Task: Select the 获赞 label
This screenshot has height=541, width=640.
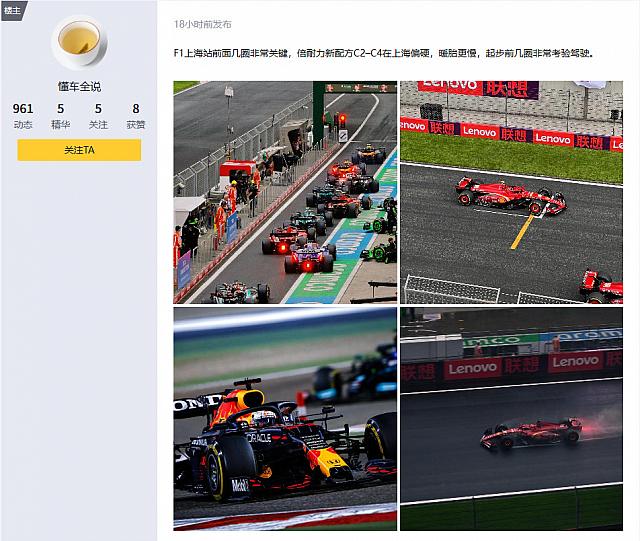Action: 135,124
